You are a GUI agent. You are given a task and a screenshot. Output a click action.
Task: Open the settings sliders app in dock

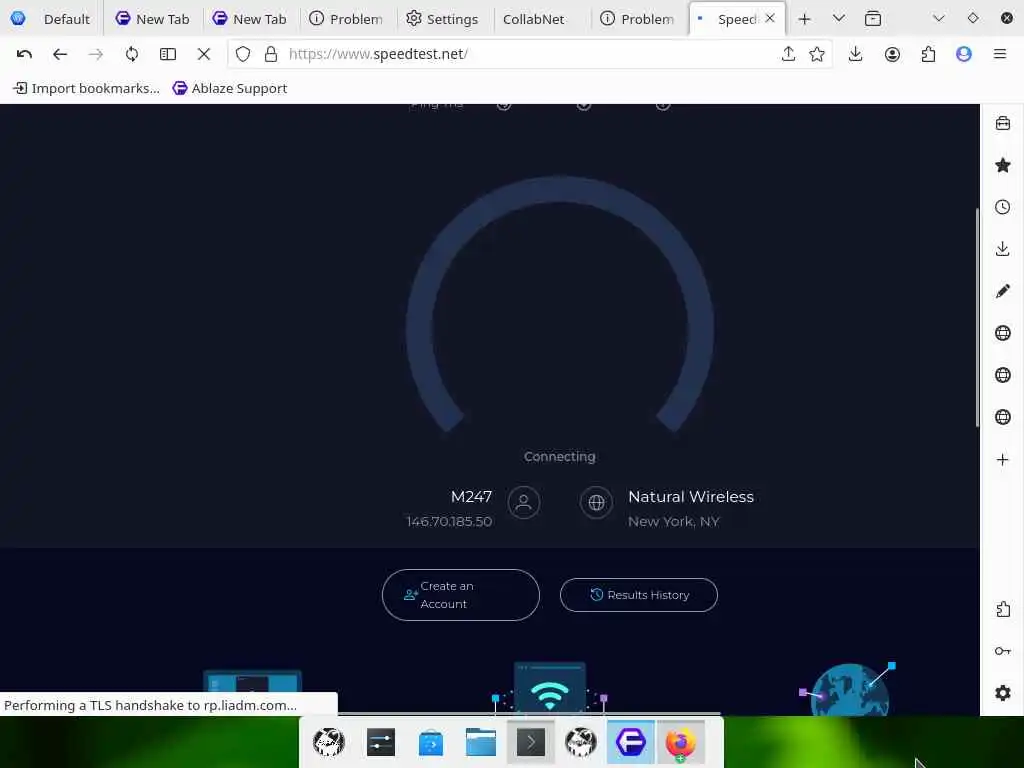pos(381,743)
